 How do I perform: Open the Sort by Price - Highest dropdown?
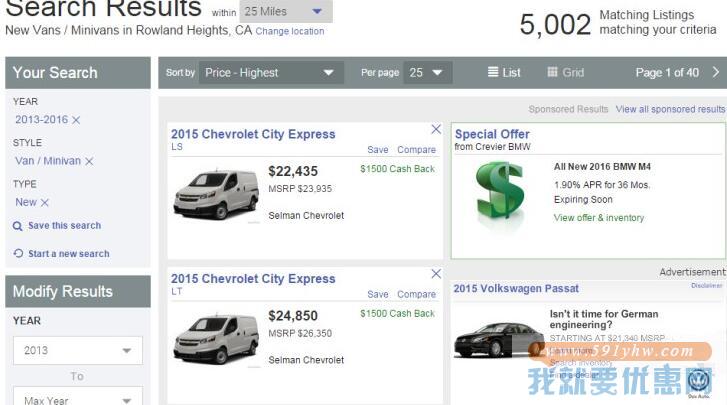pyautogui.click(x=271, y=73)
